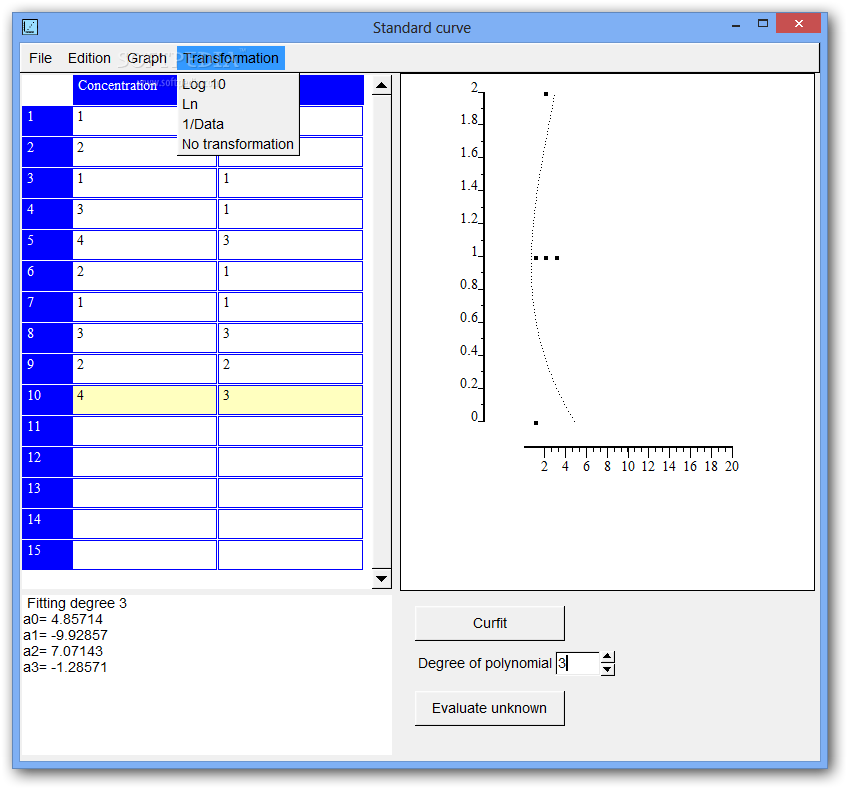Minimize the Standard curve window

pyautogui.click(x=736, y=24)
